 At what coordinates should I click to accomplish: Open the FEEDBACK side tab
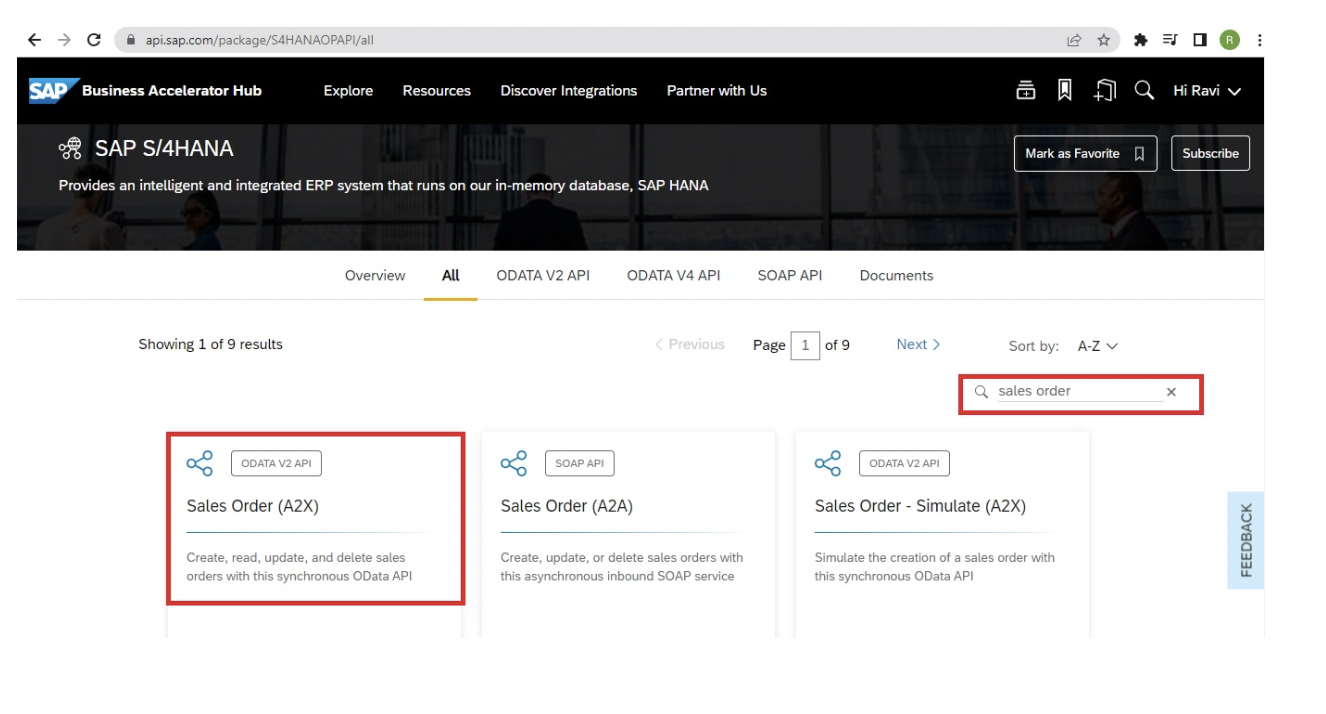(x=1246, y=540)
